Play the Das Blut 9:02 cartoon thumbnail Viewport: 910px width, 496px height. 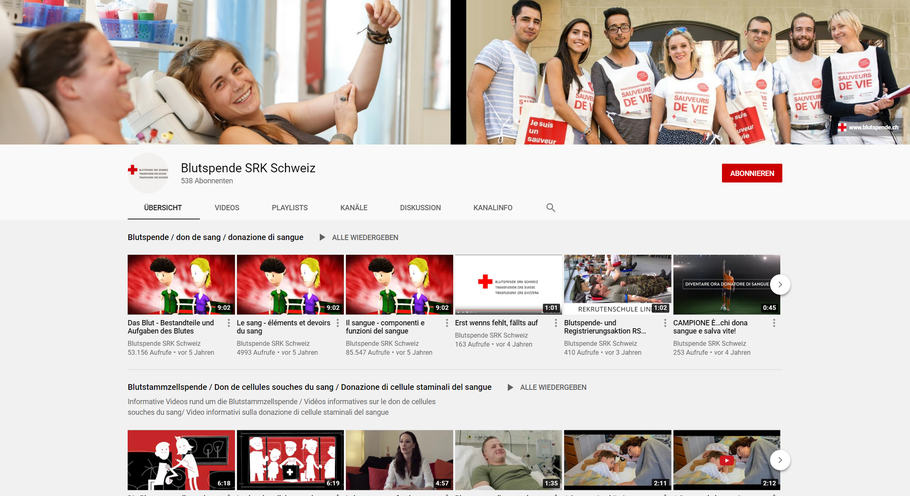pyautogui.click(x=181, y=284)
